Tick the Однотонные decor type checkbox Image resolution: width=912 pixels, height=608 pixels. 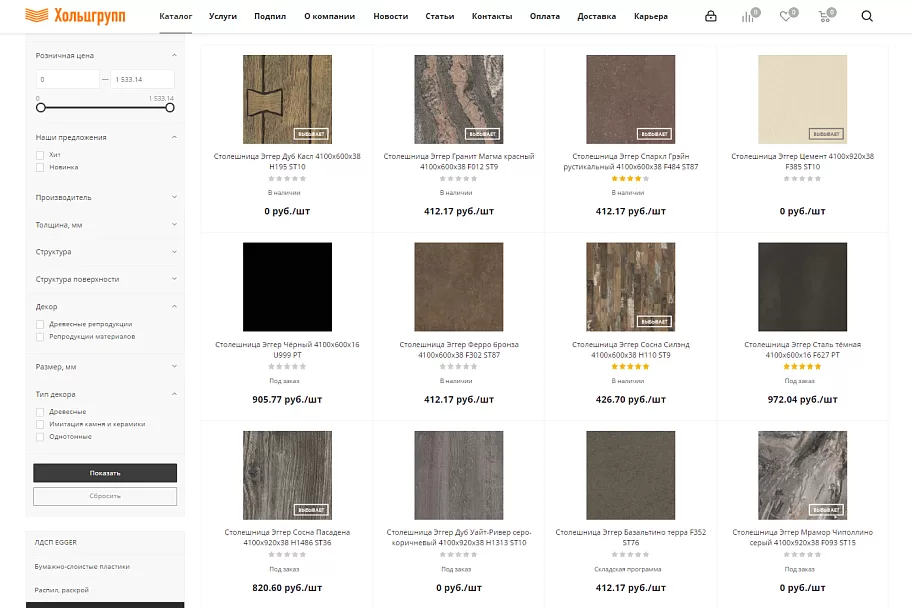40,437
